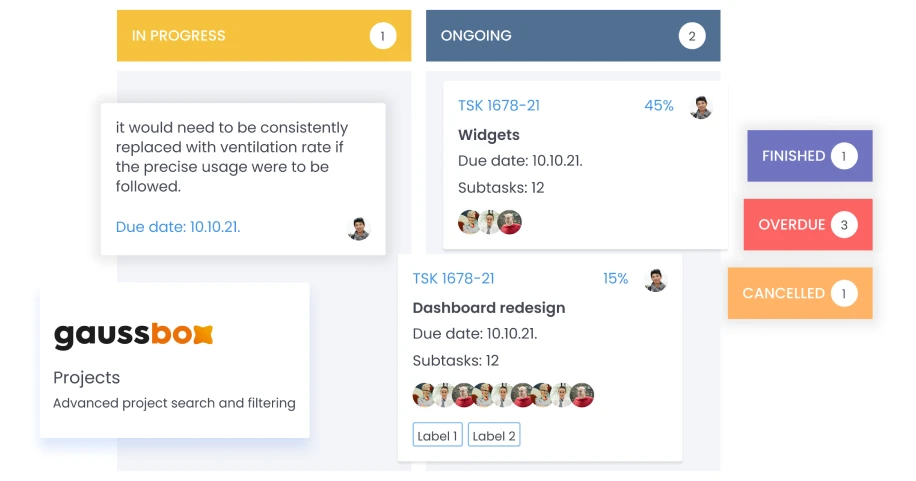Click the In Progress count badge
The image size is (916, 481).
[382, 36]
